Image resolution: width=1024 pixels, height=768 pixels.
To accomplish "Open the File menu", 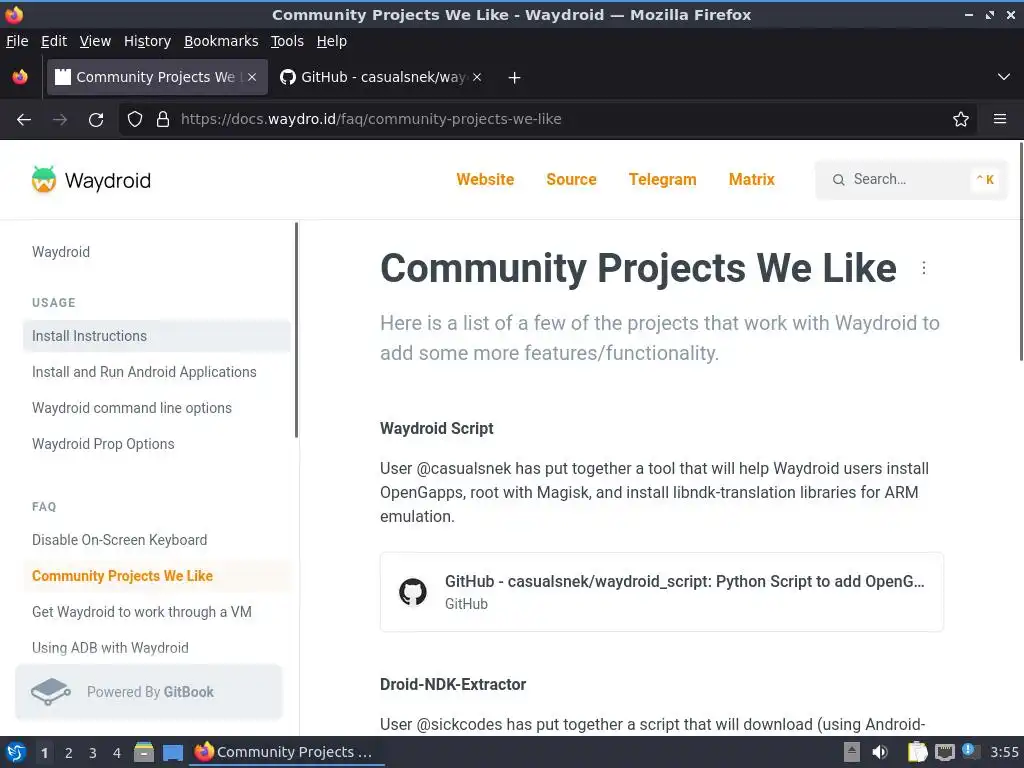I will click(x=17, y=41).
